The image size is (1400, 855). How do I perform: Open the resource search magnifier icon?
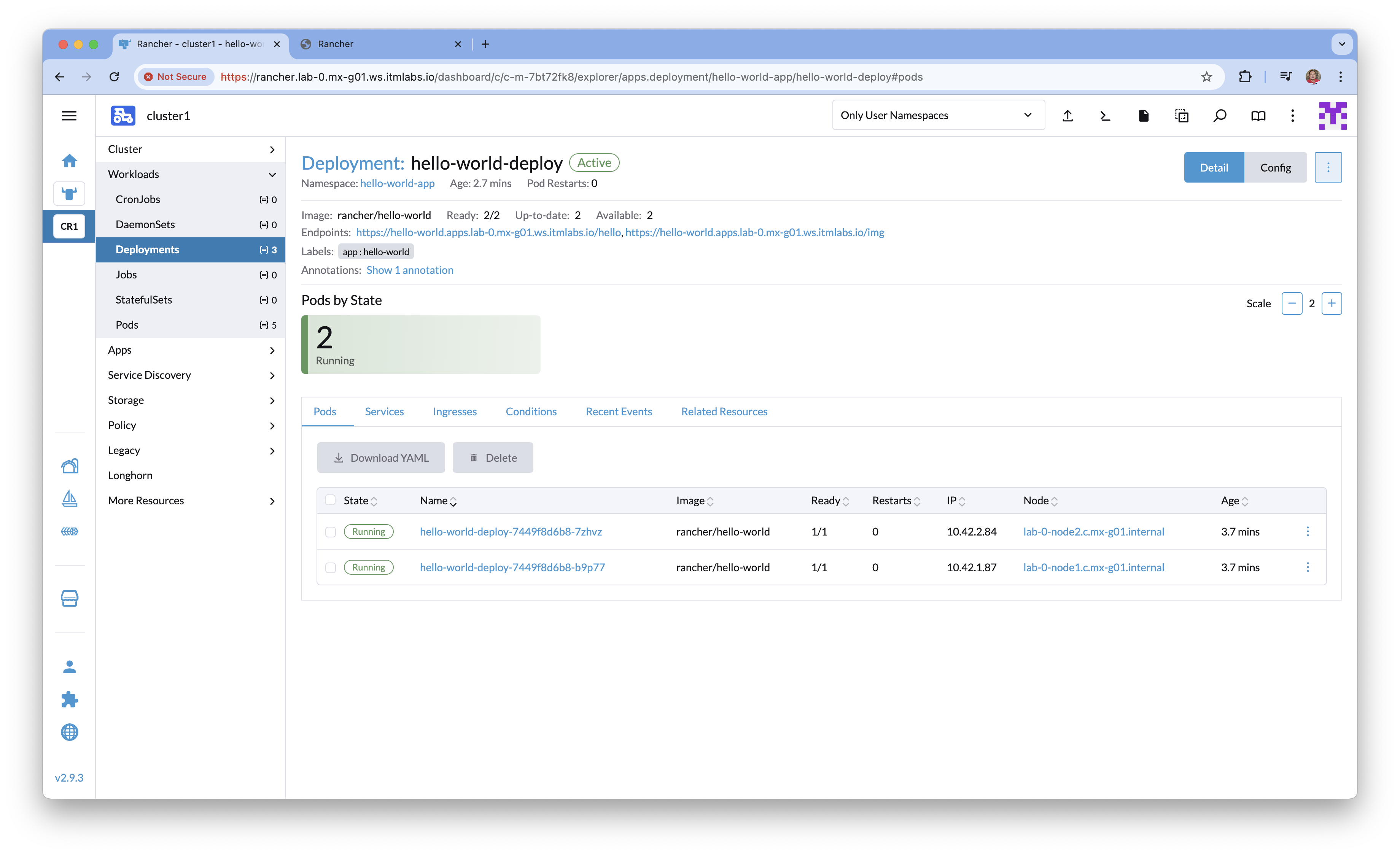pos(1220,116)
